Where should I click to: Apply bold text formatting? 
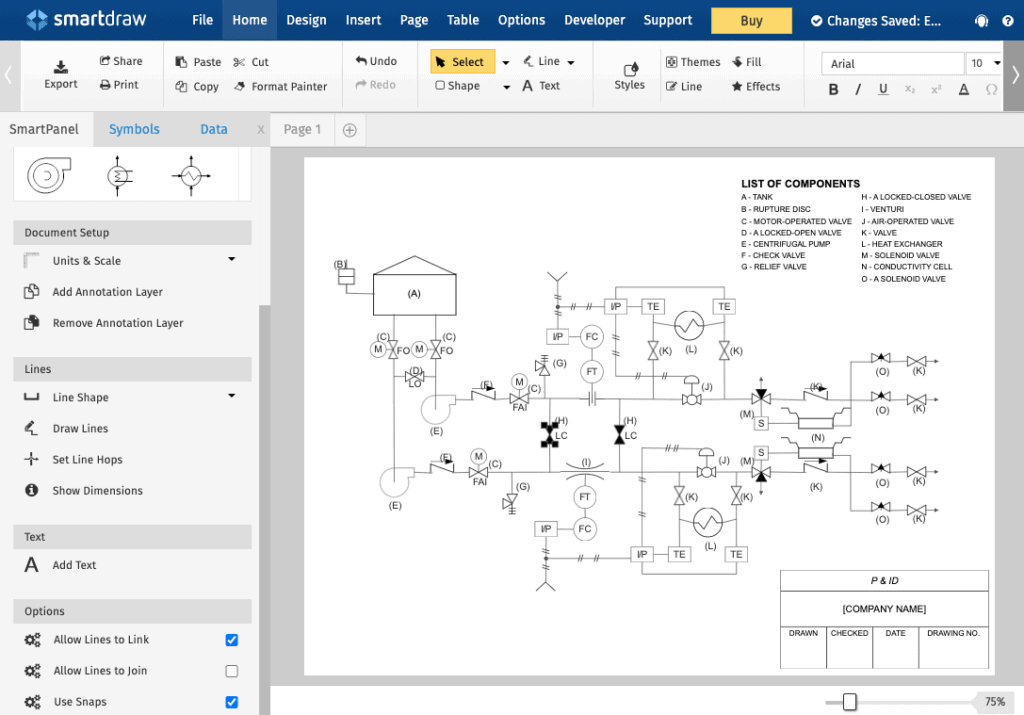(833, 89)
